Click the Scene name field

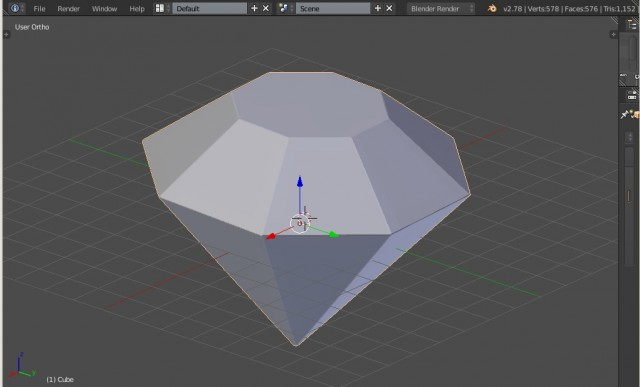point(333,8)
